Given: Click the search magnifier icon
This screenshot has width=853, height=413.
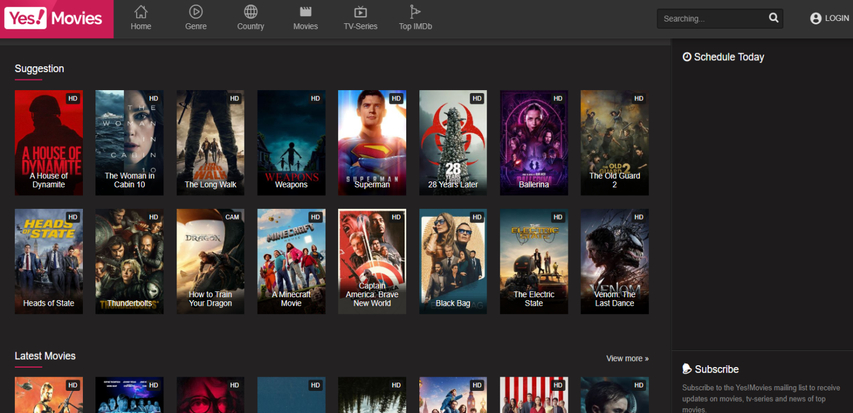Looking at the screenshot, I should pos(774,18).
